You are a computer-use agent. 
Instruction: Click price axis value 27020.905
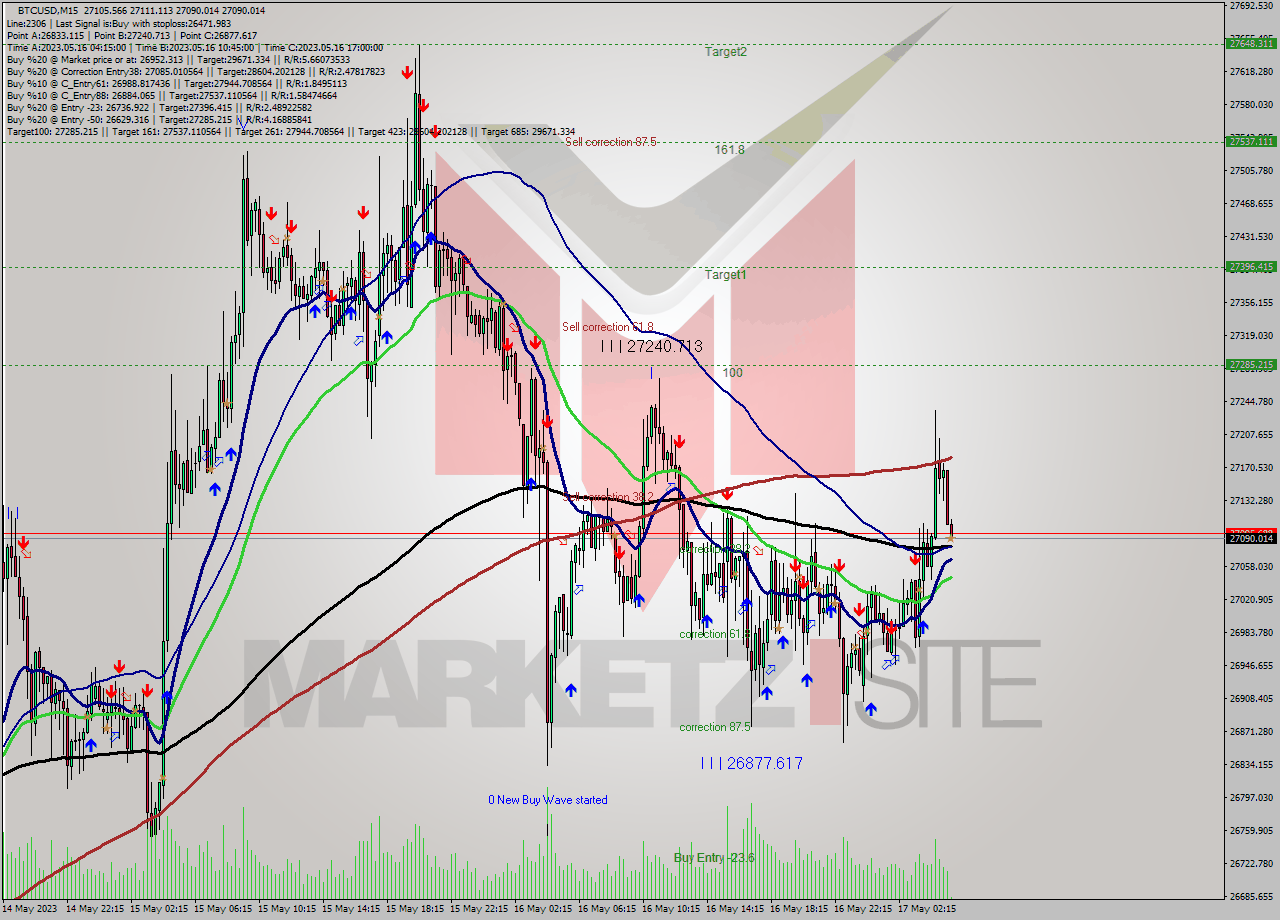(1252, 599)
